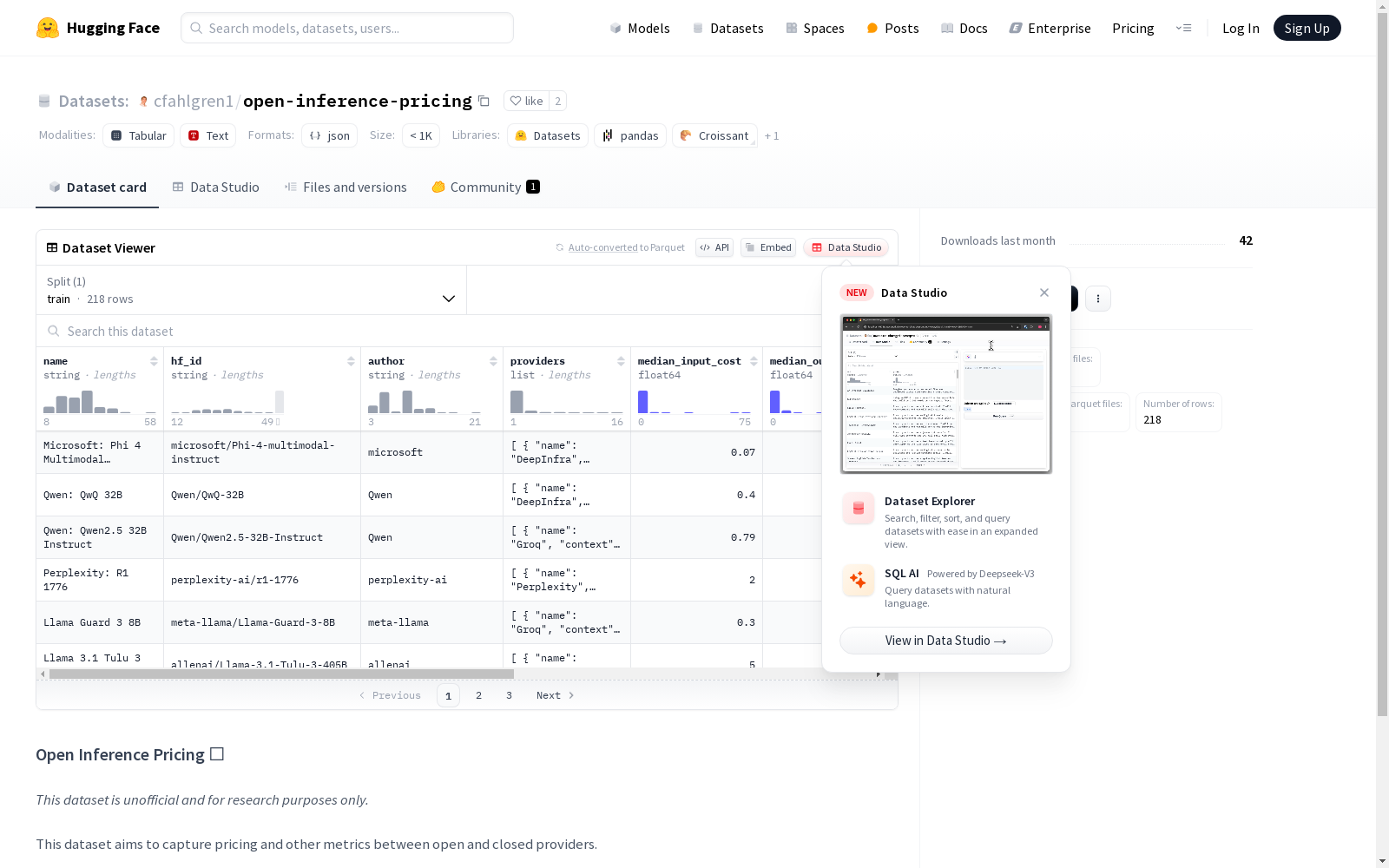Select the < 1K size tag
Viewport: 1389px width, 868px height.
tap(421, 135)
